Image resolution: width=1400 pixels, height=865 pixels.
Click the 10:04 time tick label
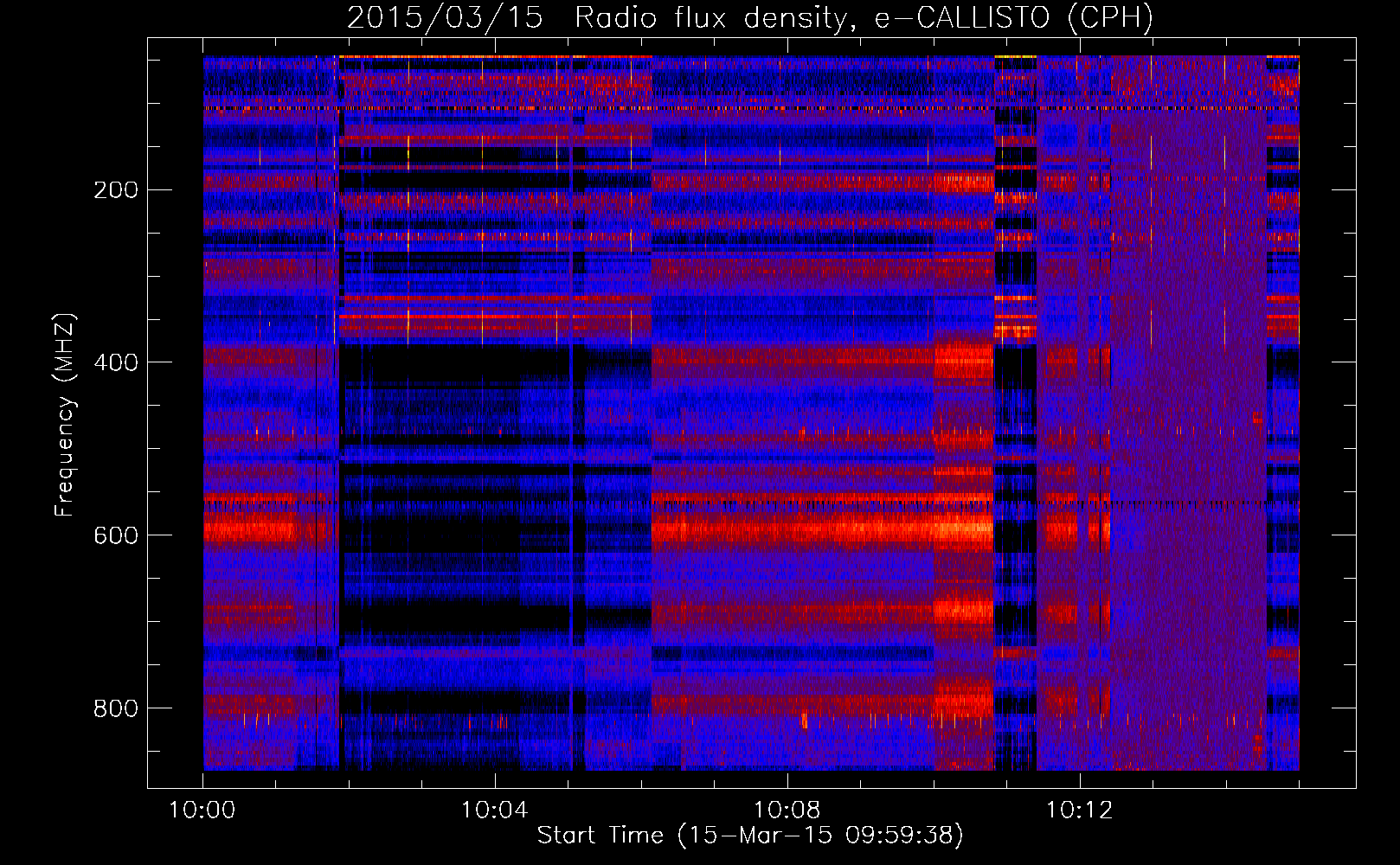[x=495, y=811]
